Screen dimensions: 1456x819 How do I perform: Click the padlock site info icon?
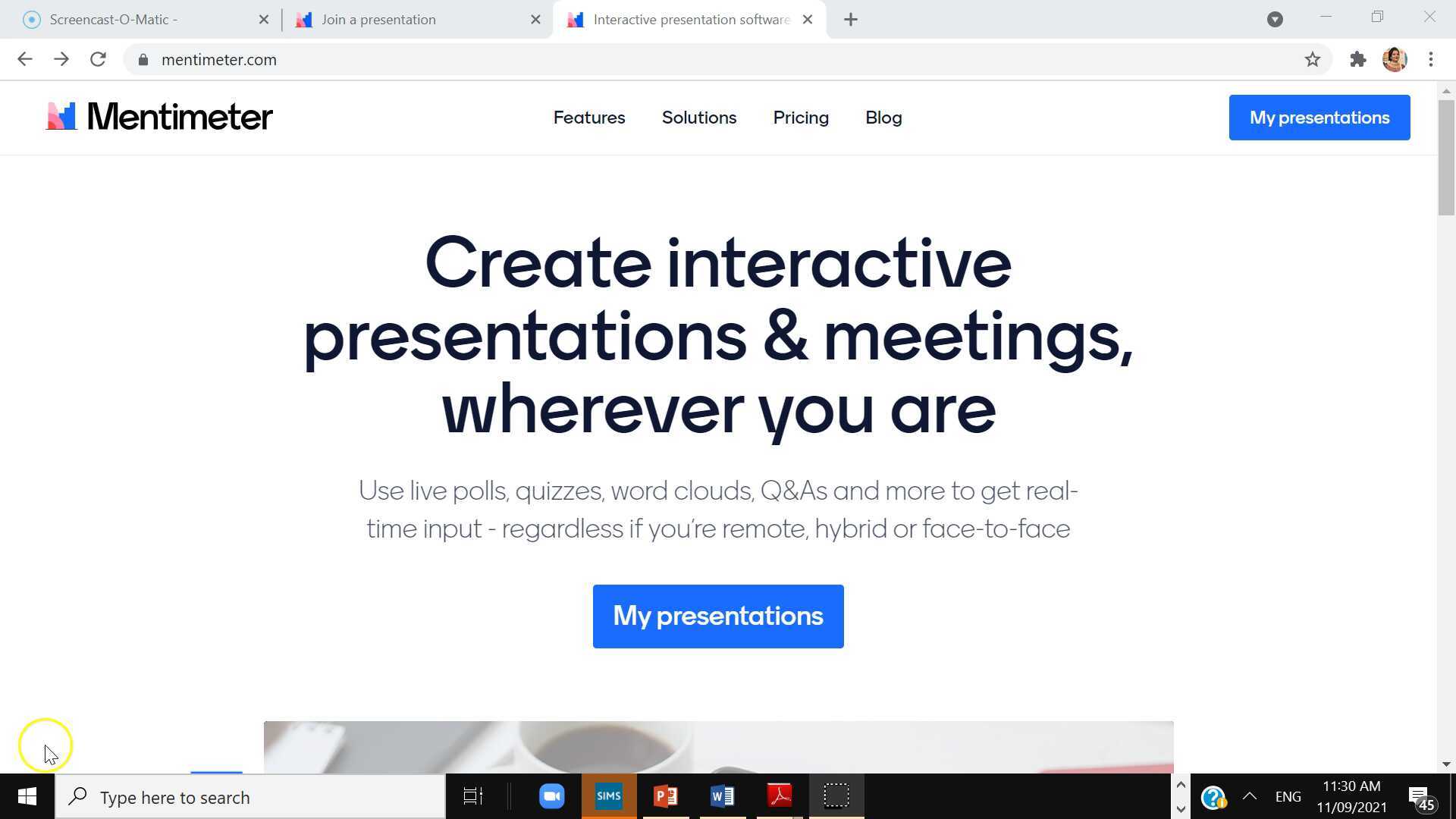click(143, 59)
